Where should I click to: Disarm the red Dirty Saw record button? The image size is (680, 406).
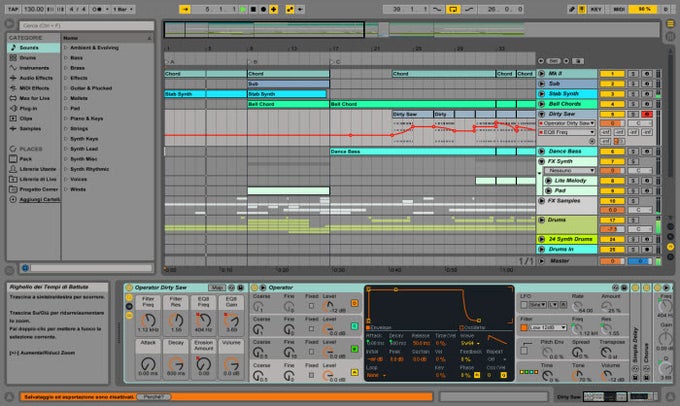point(647,114)
